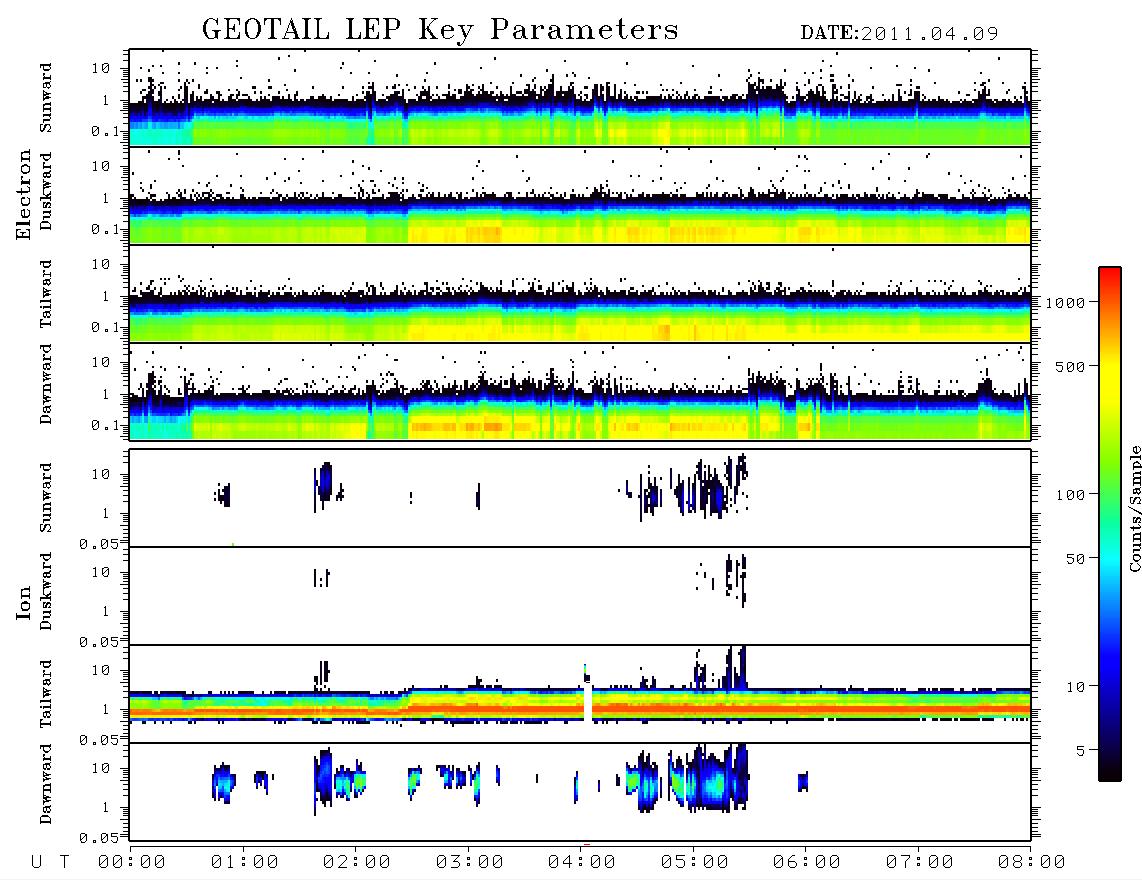The height and width of the screenshot is (880, 1142).
Task: Select the Ion Tailward panel label
Action: pos(46,694)
